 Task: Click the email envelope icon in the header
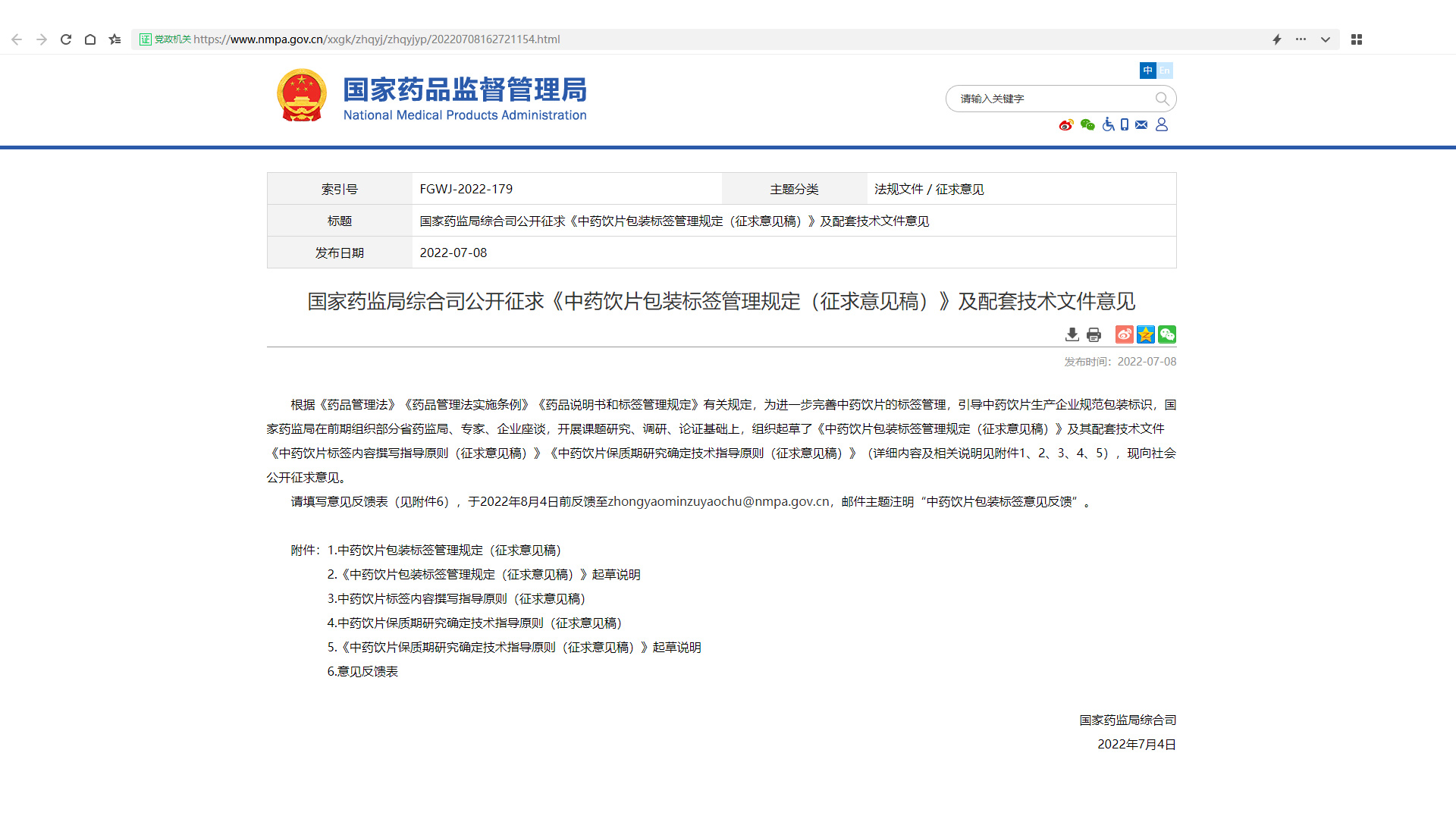[x=1142, y=124]
